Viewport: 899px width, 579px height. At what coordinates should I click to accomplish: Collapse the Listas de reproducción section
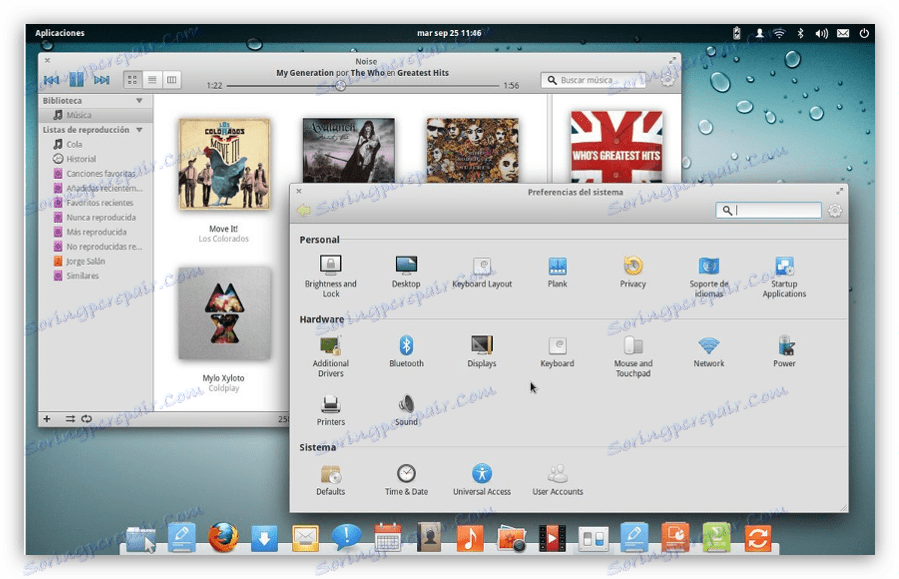(x=139, y=130)
